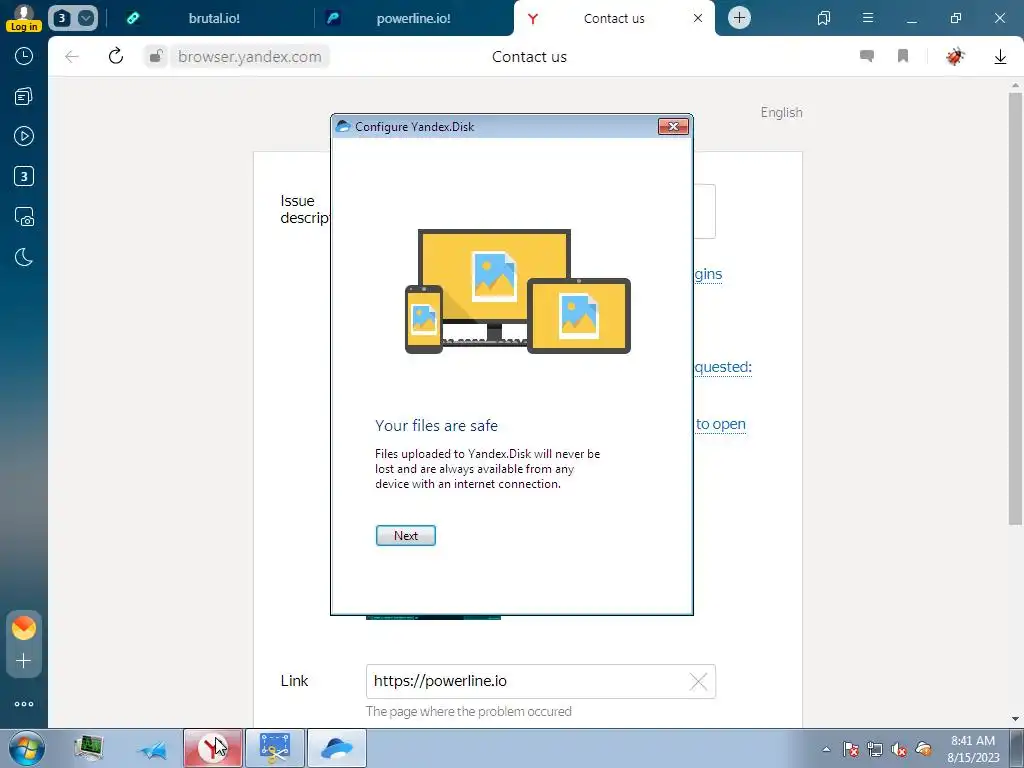This screenshot has width=1024, height=768.
Task: Open the ladybug extension icon
Action: (955, 56)
